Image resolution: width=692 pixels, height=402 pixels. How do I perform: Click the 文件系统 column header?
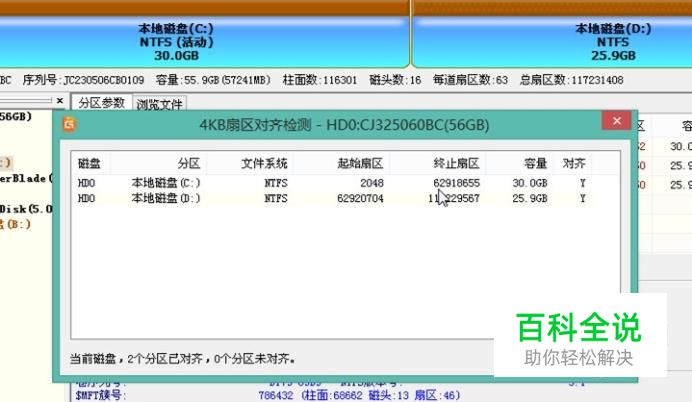[x=250, y=164]
